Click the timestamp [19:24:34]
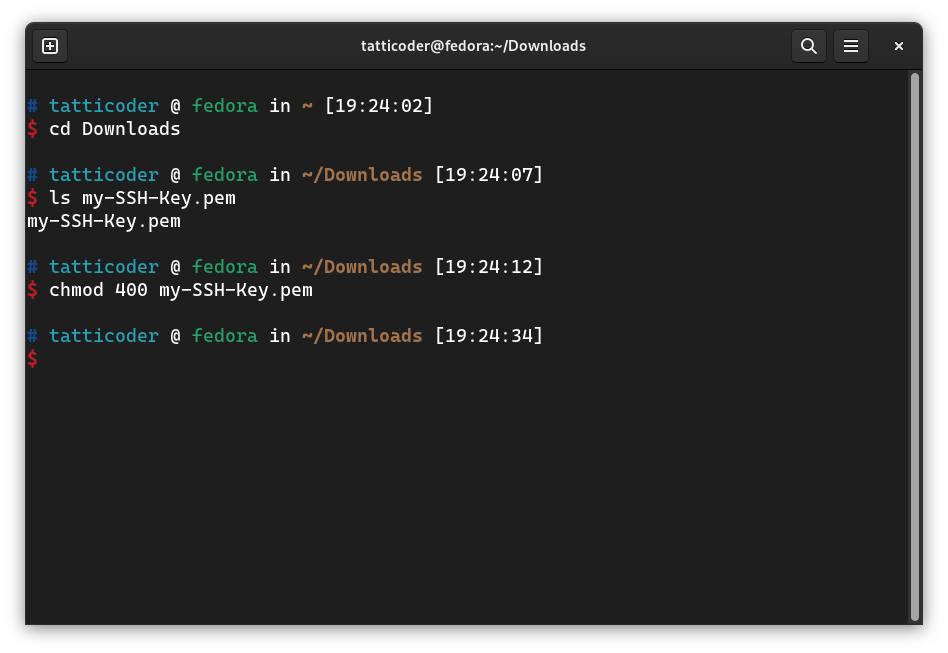 coord(489,336)
